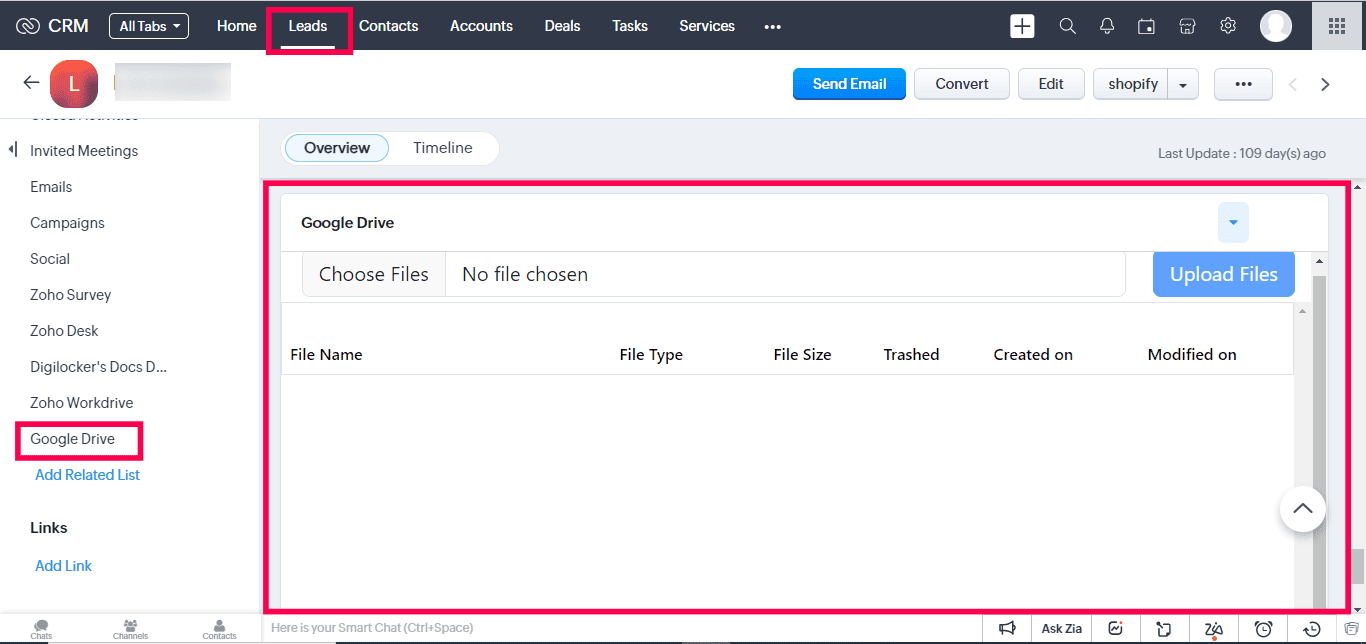
Task: Click the Add Link link
Action: [64, 566]
